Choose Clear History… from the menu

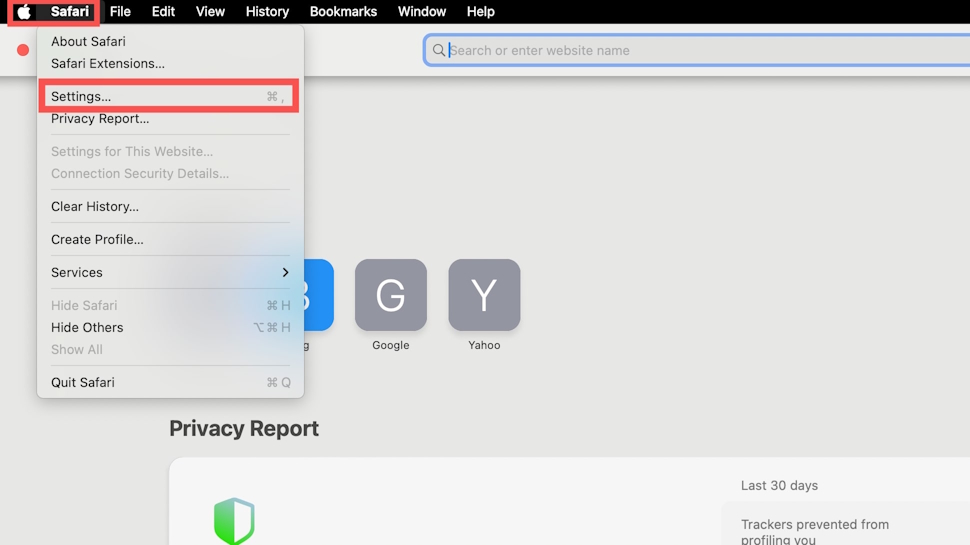(170, 207)
